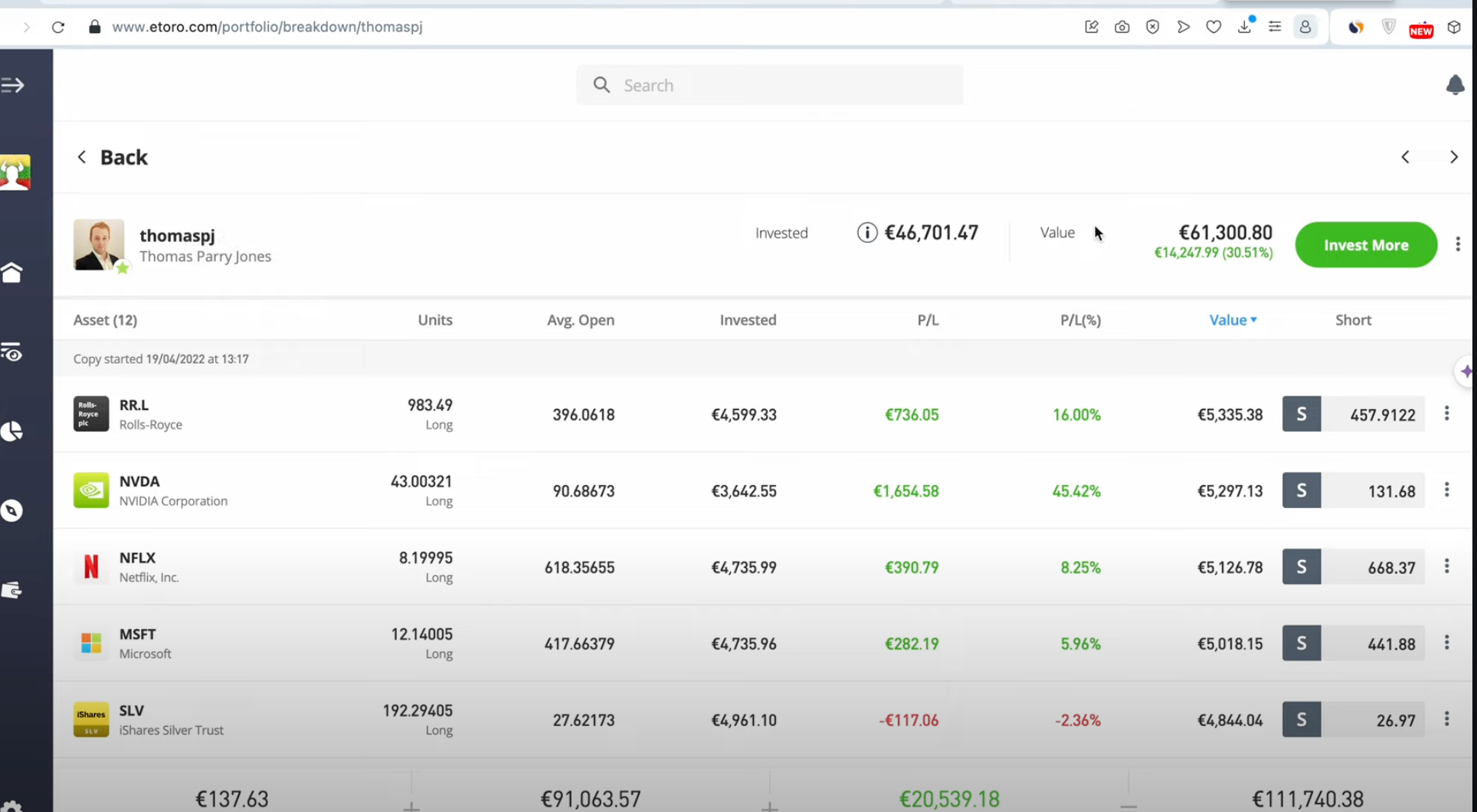Go to Home via house icon
The height and width of the screenshot is (812, 1477).
(11, 273)
